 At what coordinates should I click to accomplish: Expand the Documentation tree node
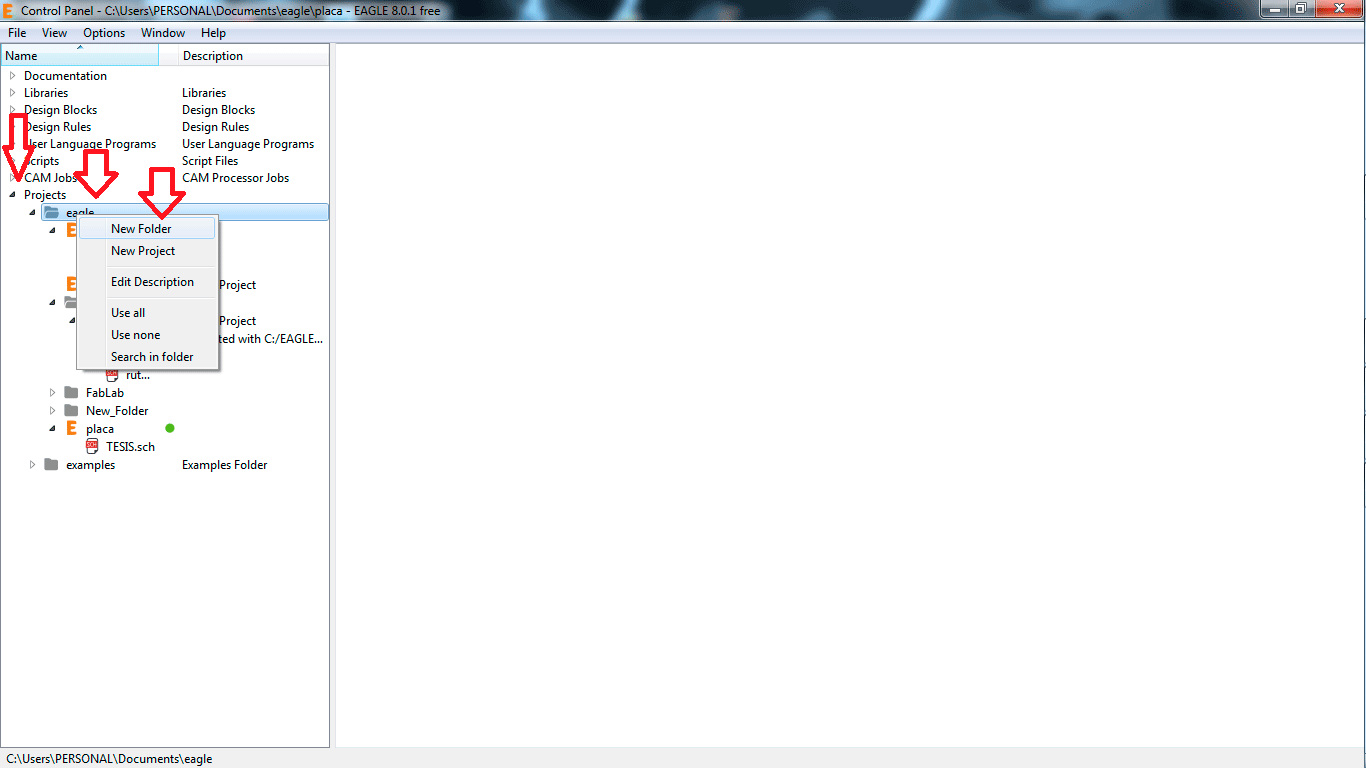tap(12, 75)
